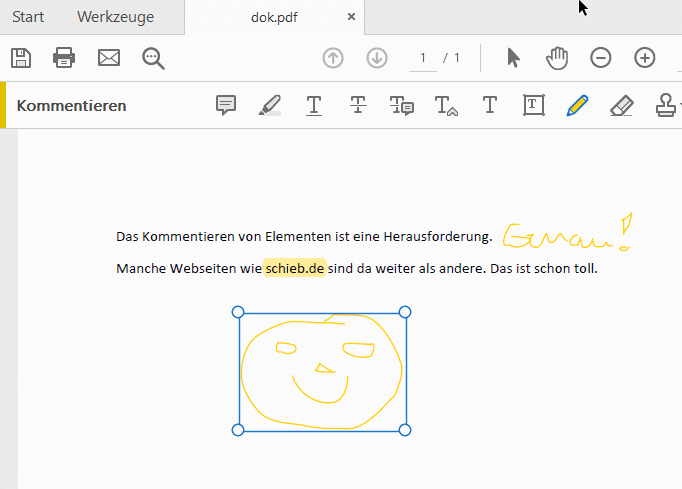
Task: Go to next page arrow
Action: coord(377,58)
